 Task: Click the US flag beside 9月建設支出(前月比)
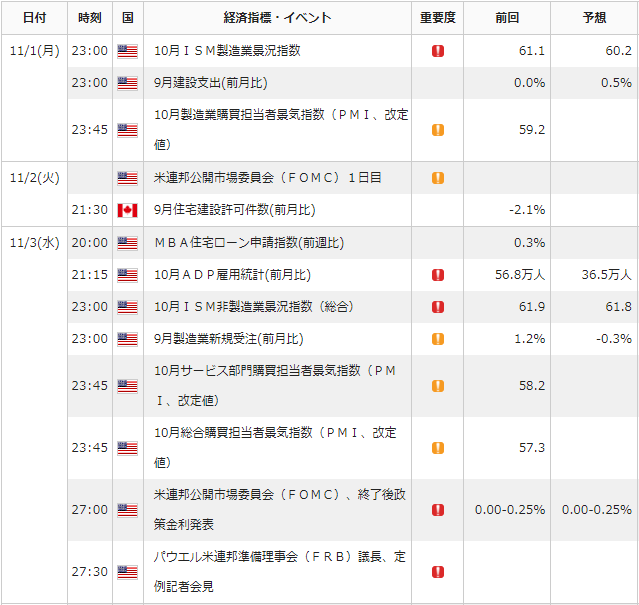tap(128, 83)
